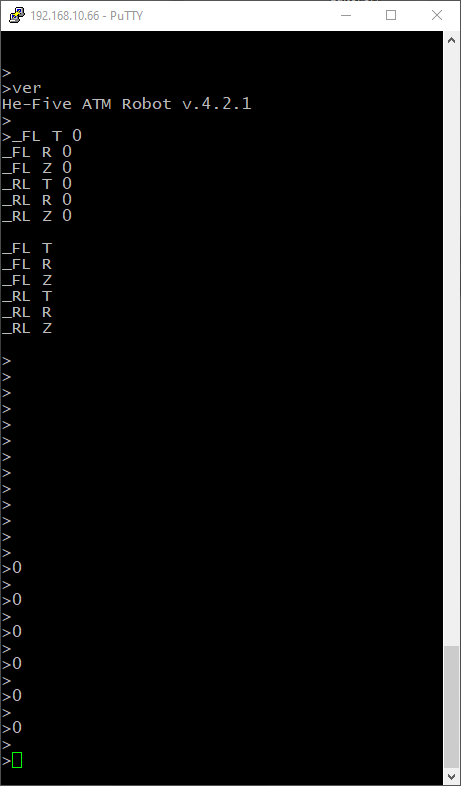Click the He-Five ATM Robot version text
The image size is (461, 786).
click(x=127, y=104)
